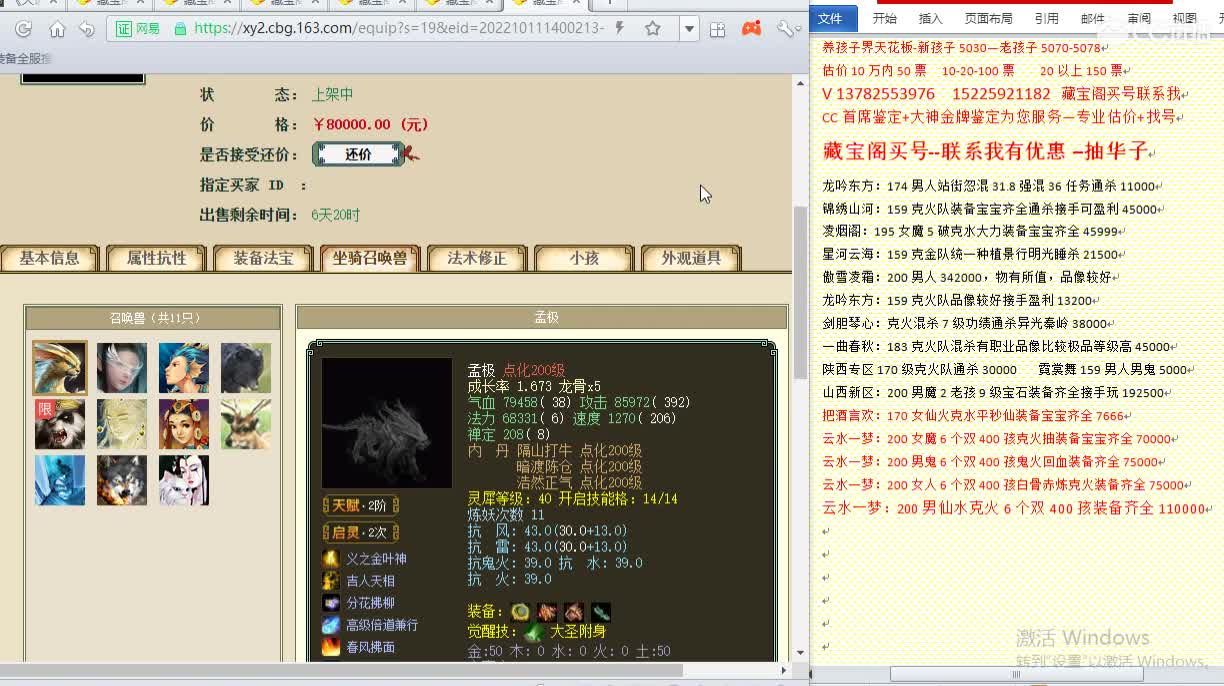This screenshot has width=1224, height=686.
Task: Click the first gold ring equipment icon
Action: pos(520,611)
